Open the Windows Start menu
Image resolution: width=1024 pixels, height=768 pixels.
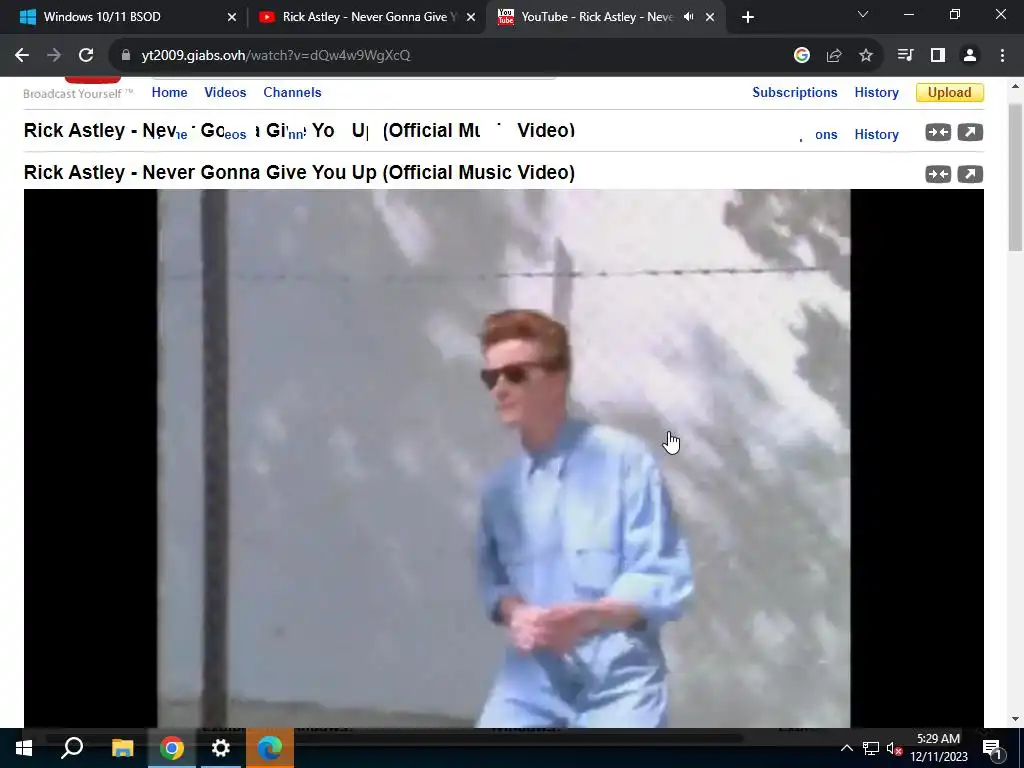click(24, 748)
